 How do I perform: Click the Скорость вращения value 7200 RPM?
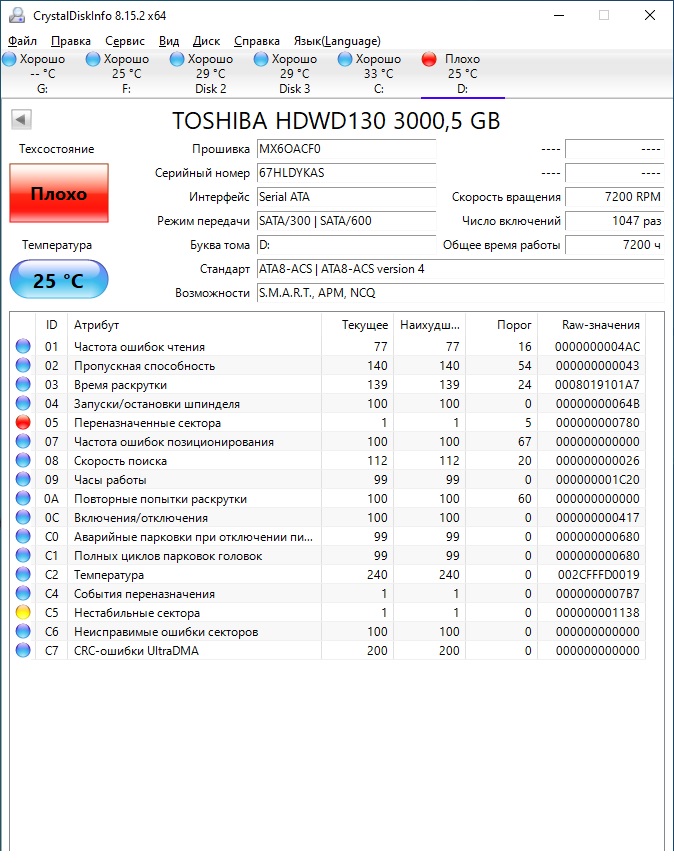coord(615,197)
